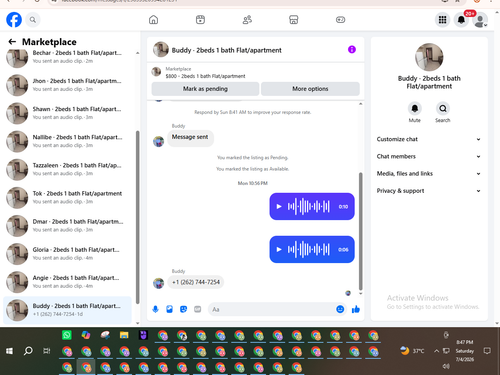Open Task View on taskbar
The height and width of the screenshot is (375, 500).
click(47, 351)
